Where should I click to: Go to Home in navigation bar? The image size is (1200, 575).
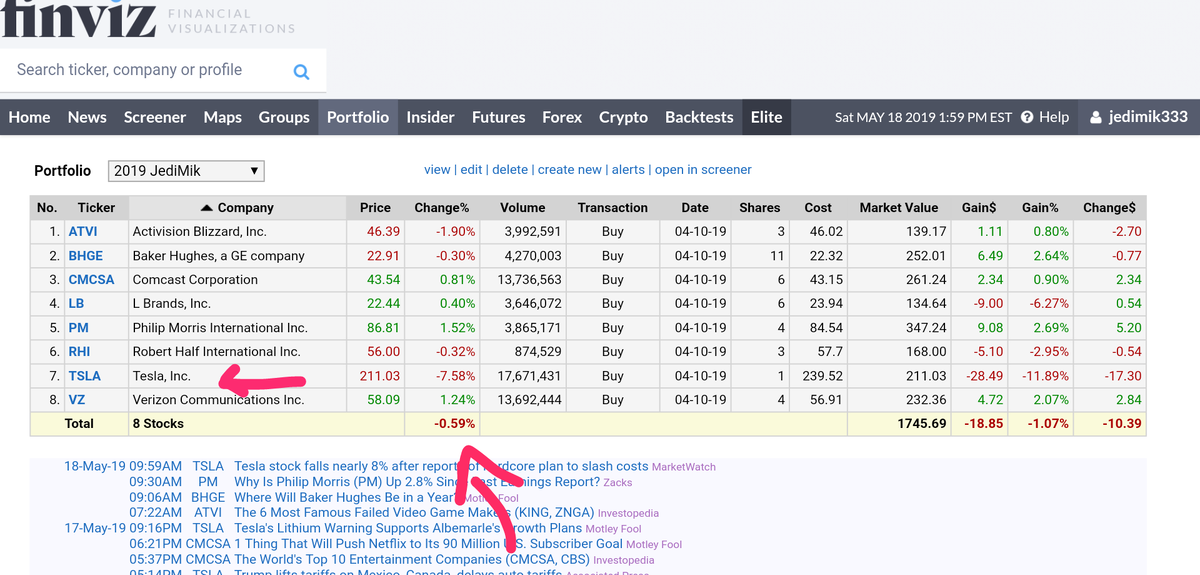(29, 117)
